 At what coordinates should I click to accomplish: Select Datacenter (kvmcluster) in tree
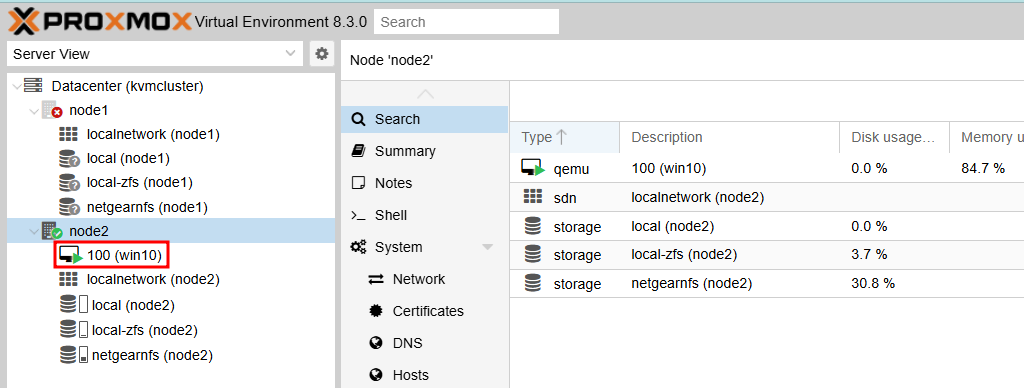coord(127,86)
